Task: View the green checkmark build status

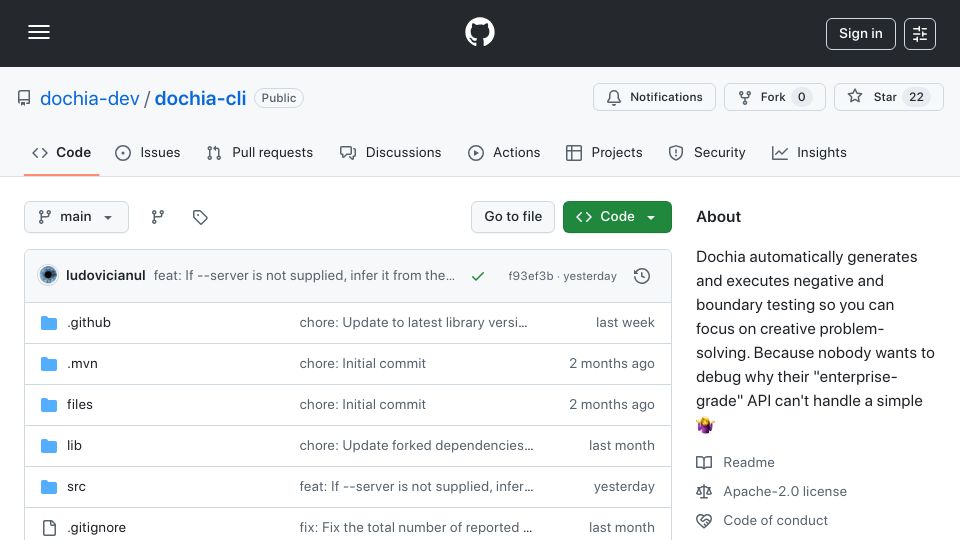Action: [478, 276]
